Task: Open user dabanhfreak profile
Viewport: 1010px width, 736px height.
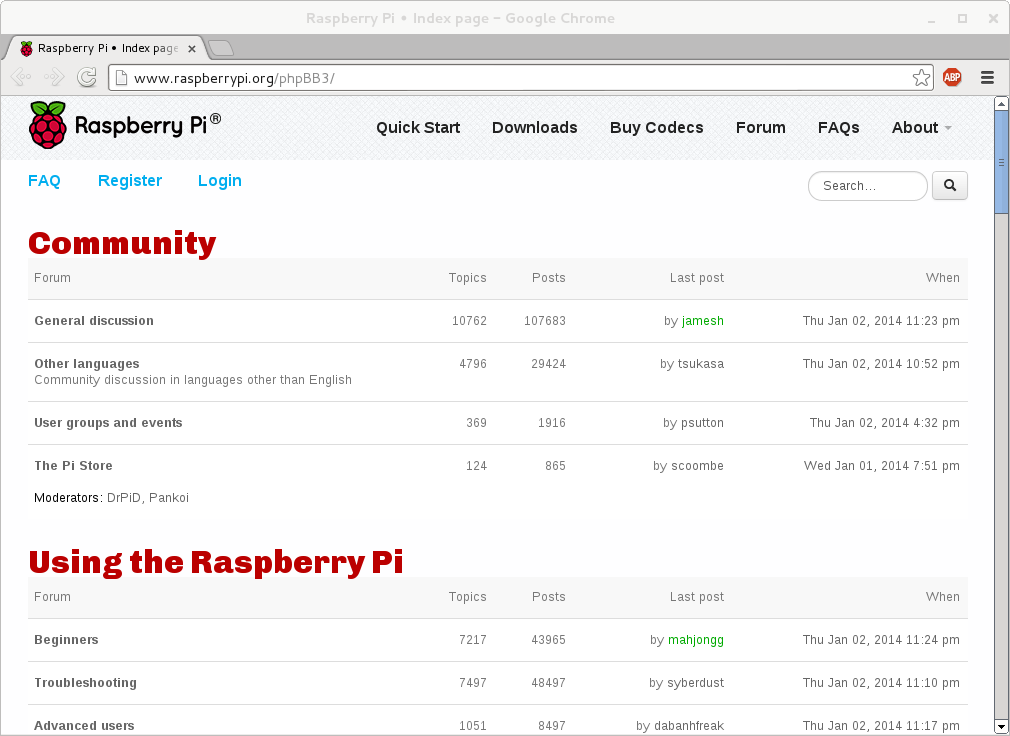Action: pyautogui.click(x=689, y=726)
